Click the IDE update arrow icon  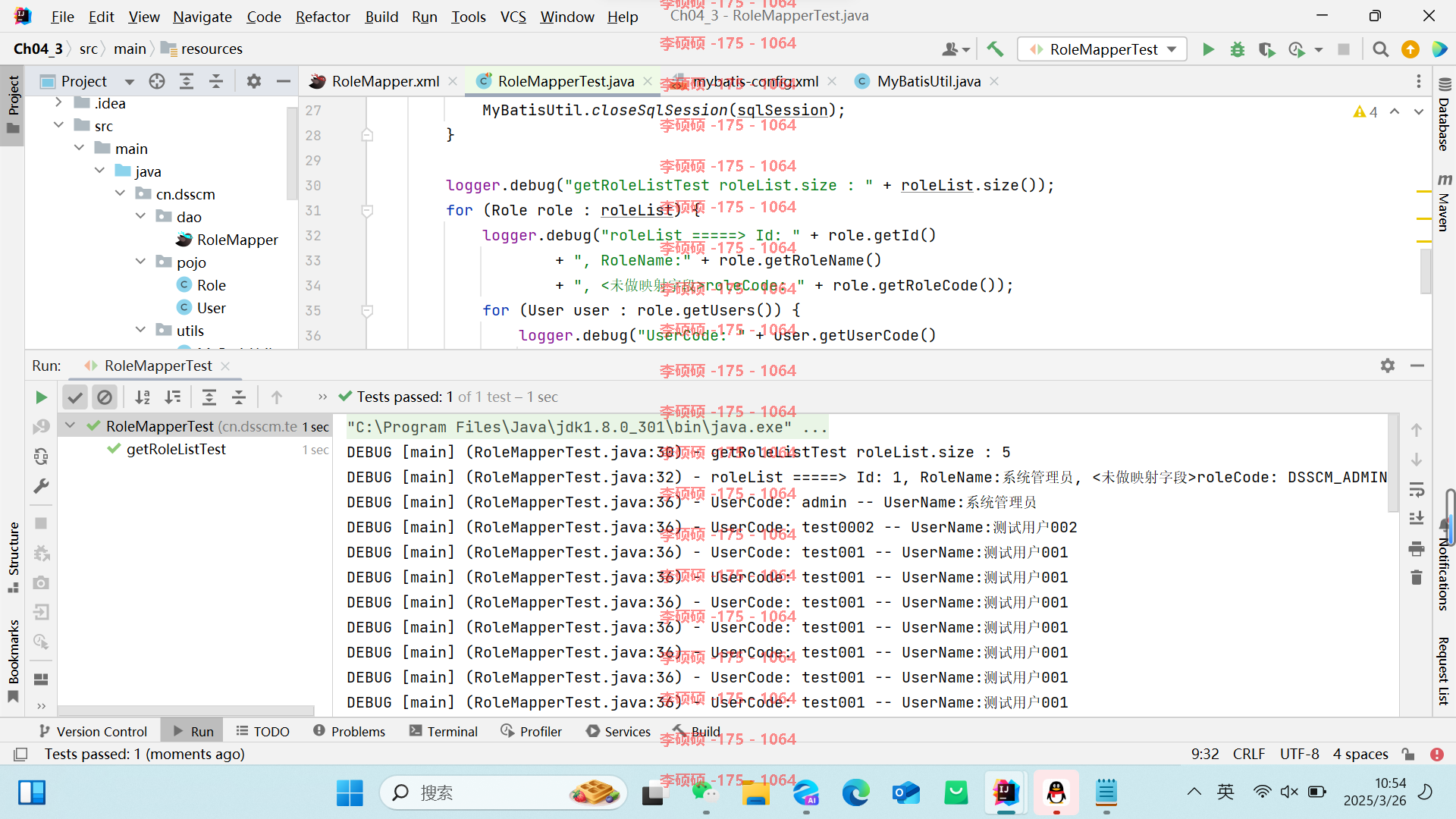tap(1410, 49)
